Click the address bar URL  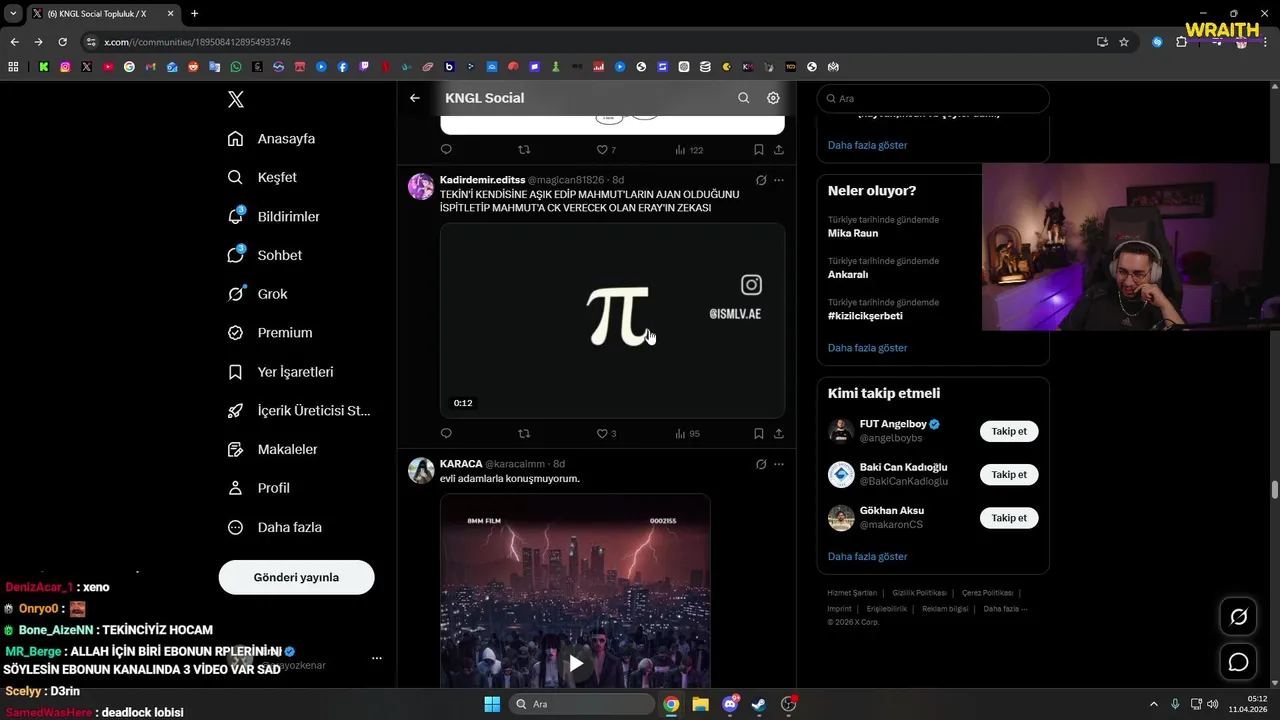tap(197, 42)
